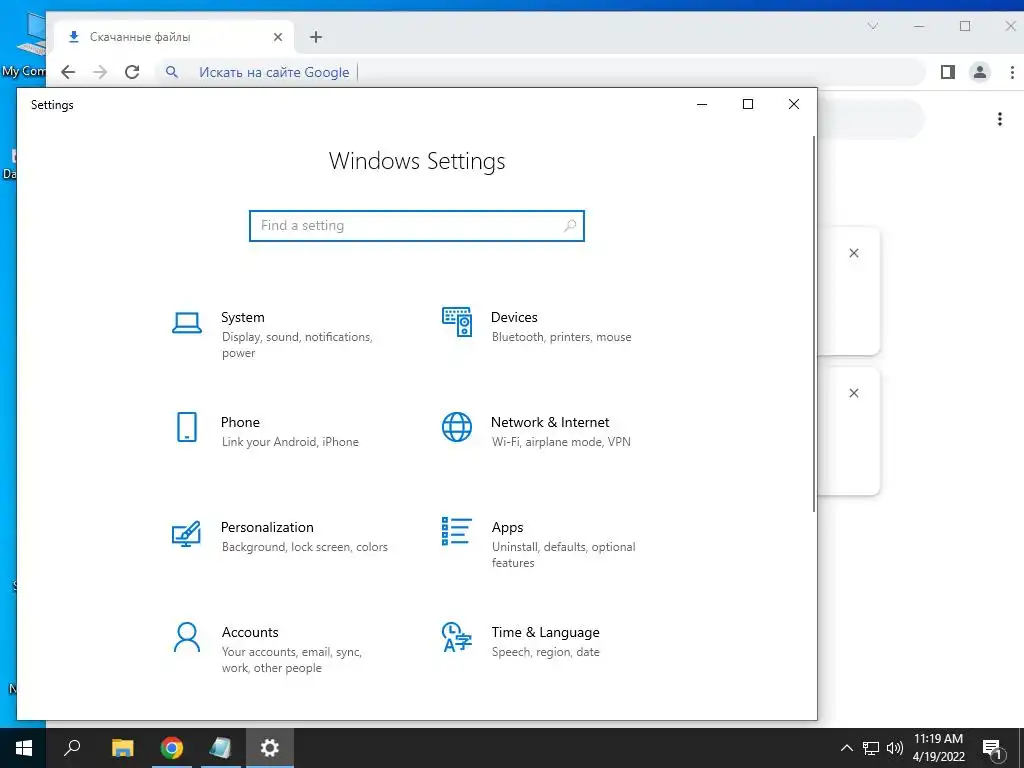Reload the Chrome page
The height and width of the screenshot is (768, 1024).
[132, 72]
